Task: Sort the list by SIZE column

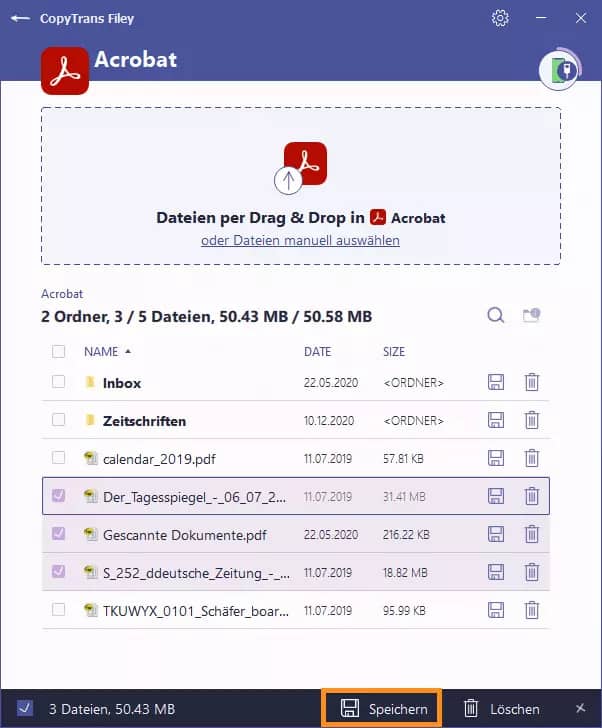Action: click(x=394, y=352)
